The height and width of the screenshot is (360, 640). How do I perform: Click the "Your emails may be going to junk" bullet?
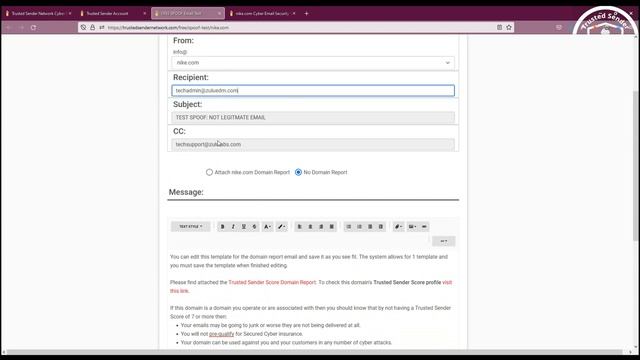270,325
